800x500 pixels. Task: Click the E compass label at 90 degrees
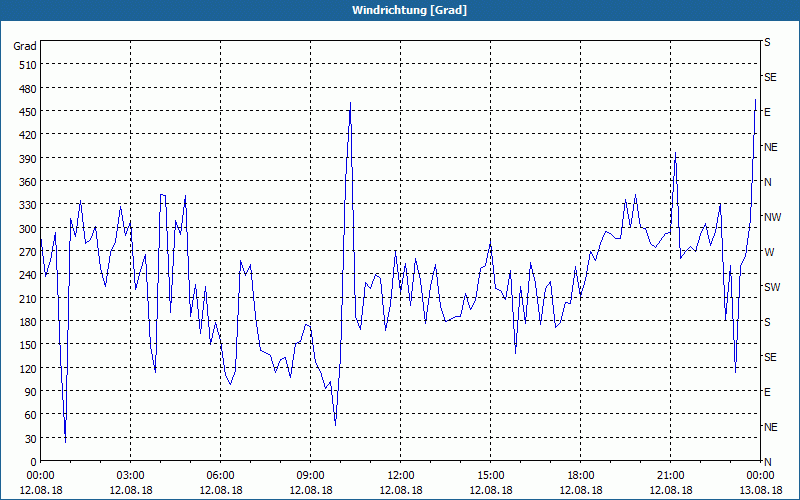[x=767, y=392]
